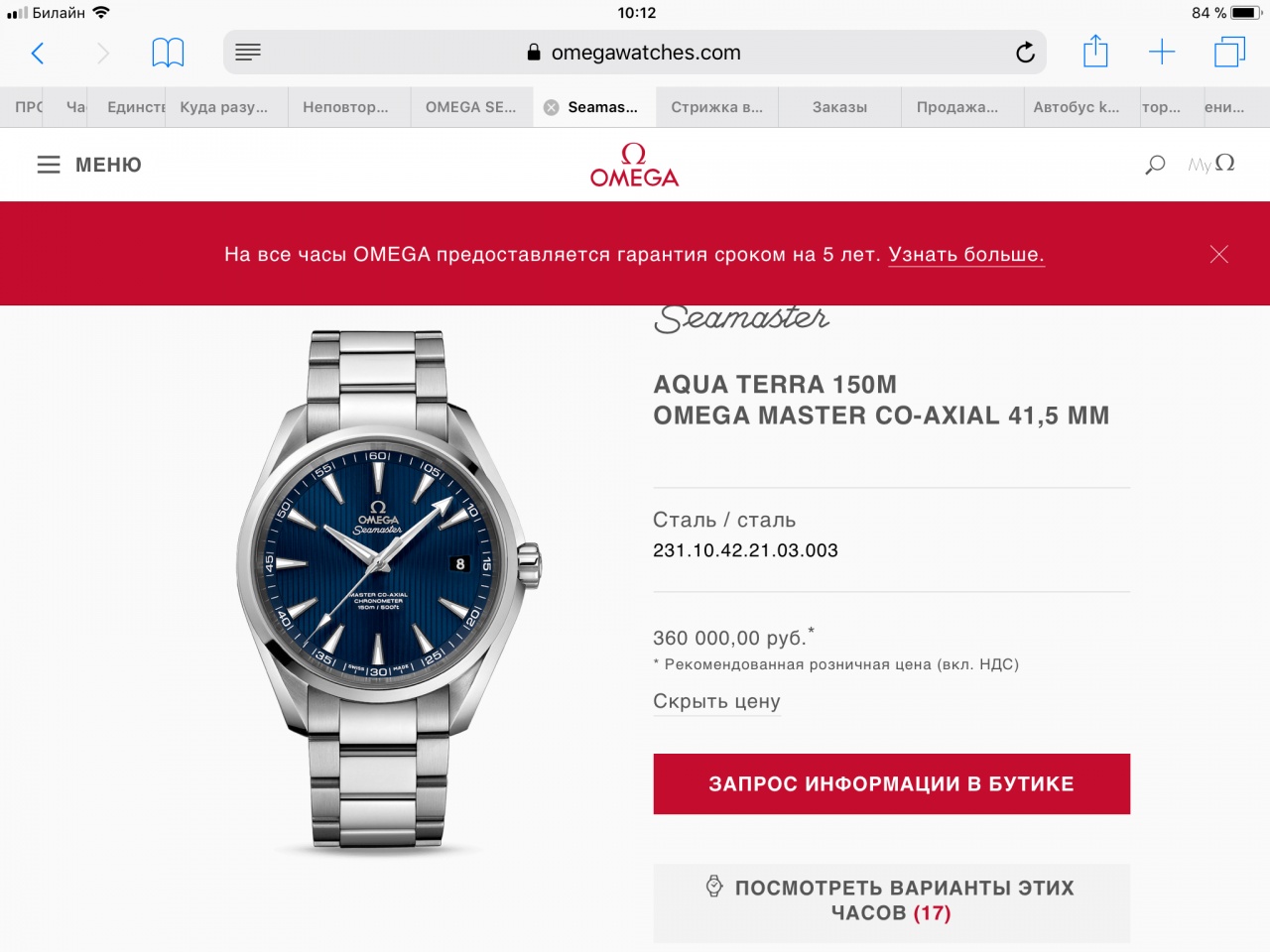Follow the Узнать больше link

(x=966, y=255)
